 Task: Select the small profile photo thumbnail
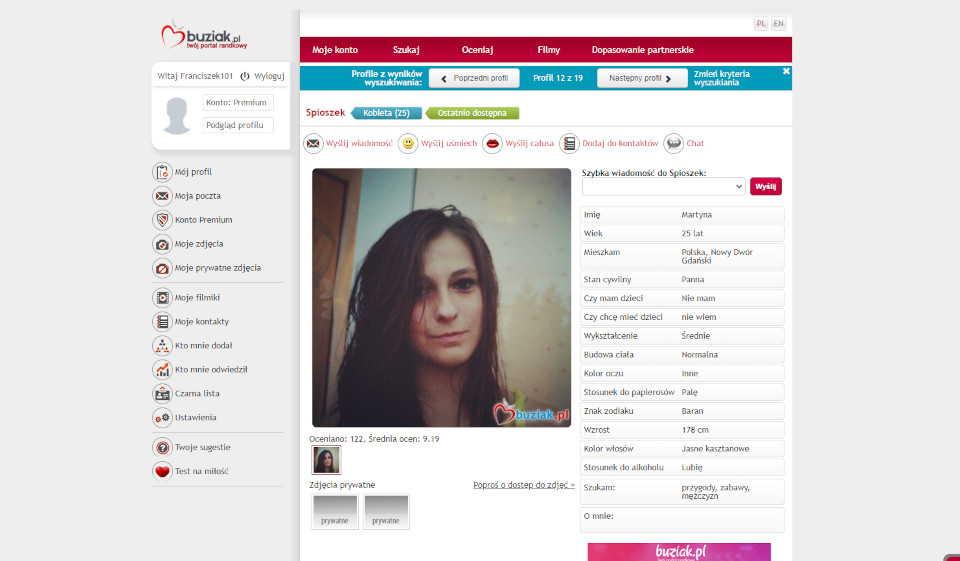pyautogui.click(x=327, y=460)
